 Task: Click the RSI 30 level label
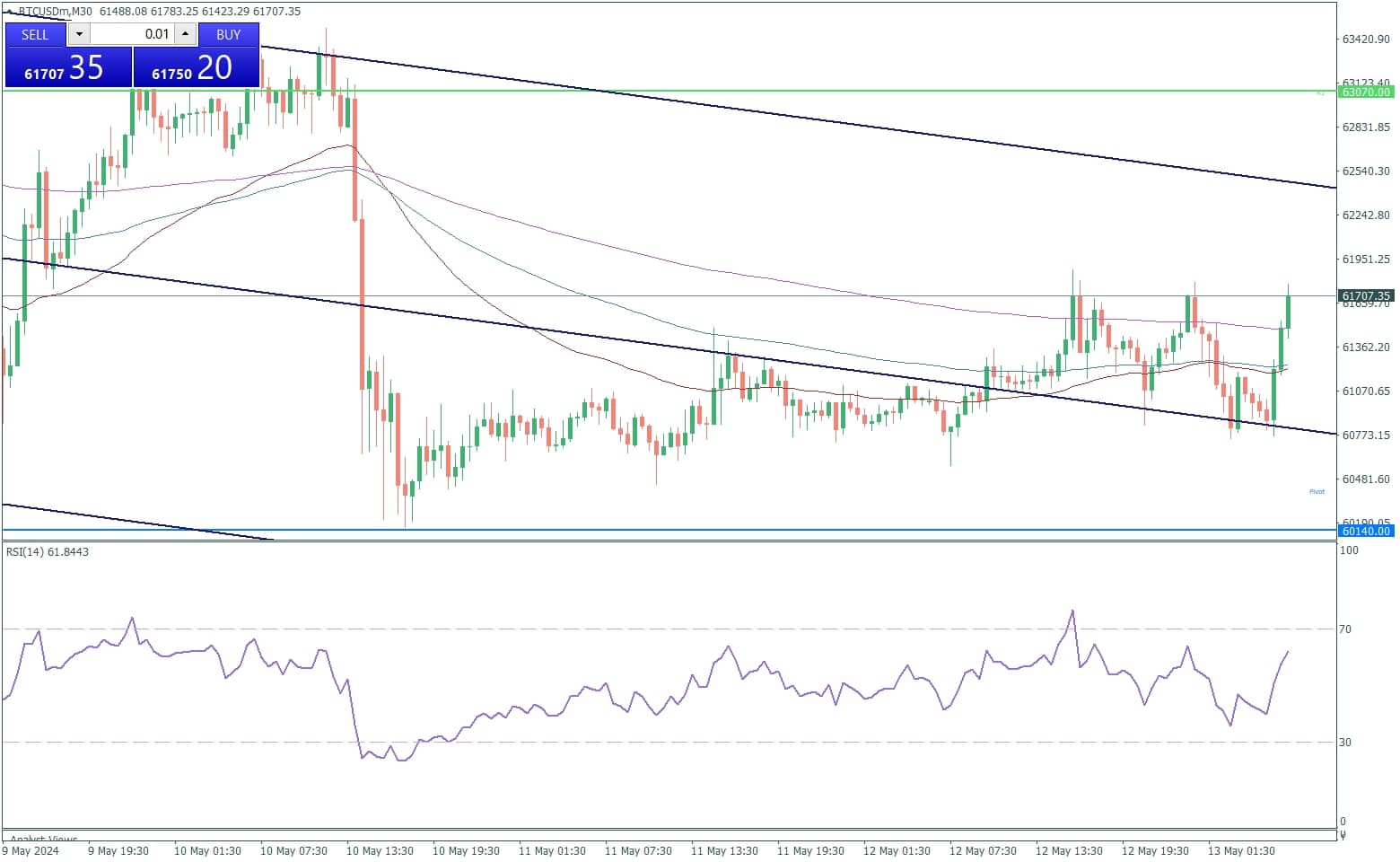pyautogui.click(x=1344, y=743)
